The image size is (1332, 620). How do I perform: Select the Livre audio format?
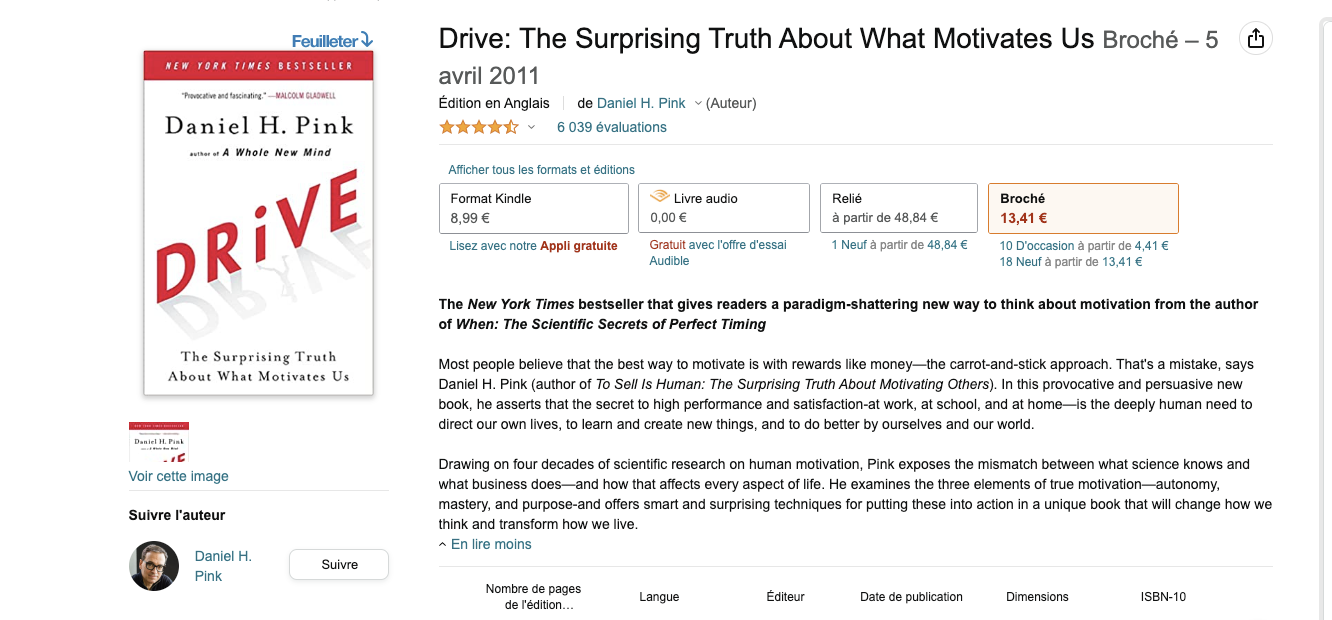pos(723,208)
